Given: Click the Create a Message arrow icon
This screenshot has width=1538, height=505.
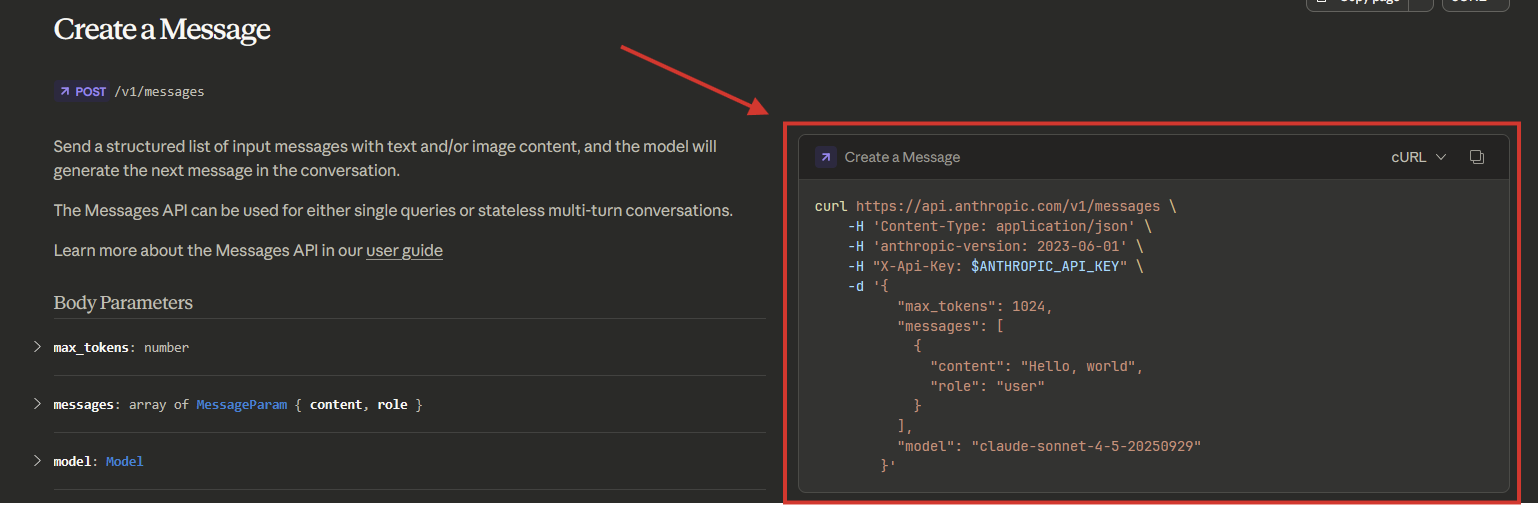Looking at the screenshot, I should (826, 157).
